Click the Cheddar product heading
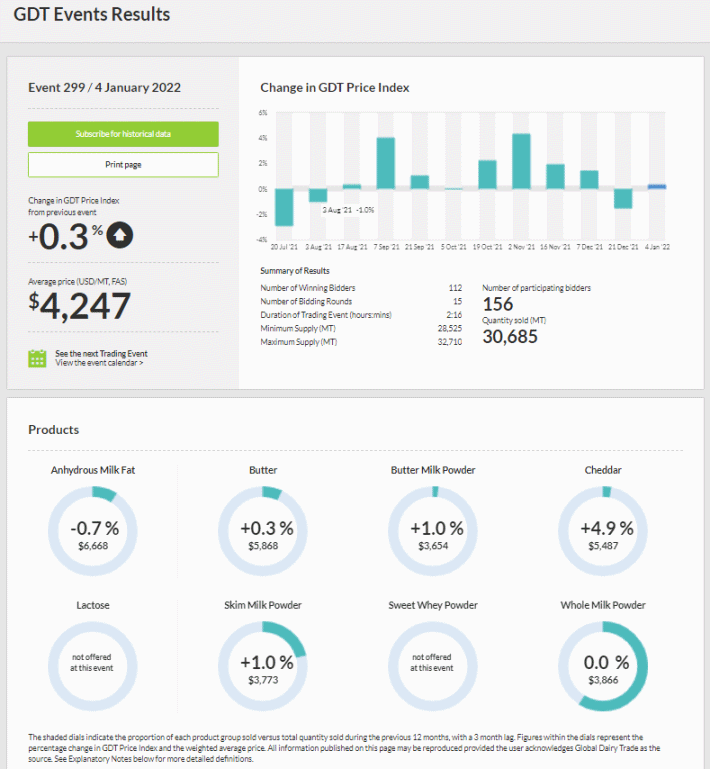710x769 pixels. pos(603,470)
